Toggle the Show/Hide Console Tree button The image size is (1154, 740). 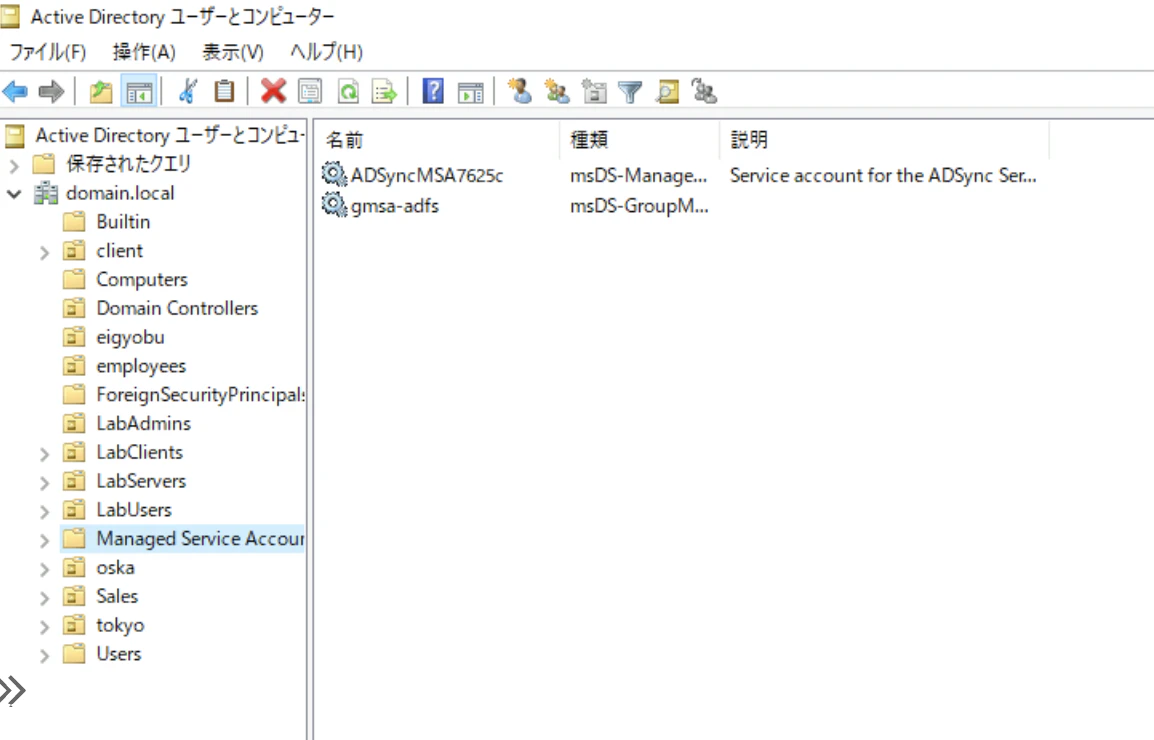(139, 92)
